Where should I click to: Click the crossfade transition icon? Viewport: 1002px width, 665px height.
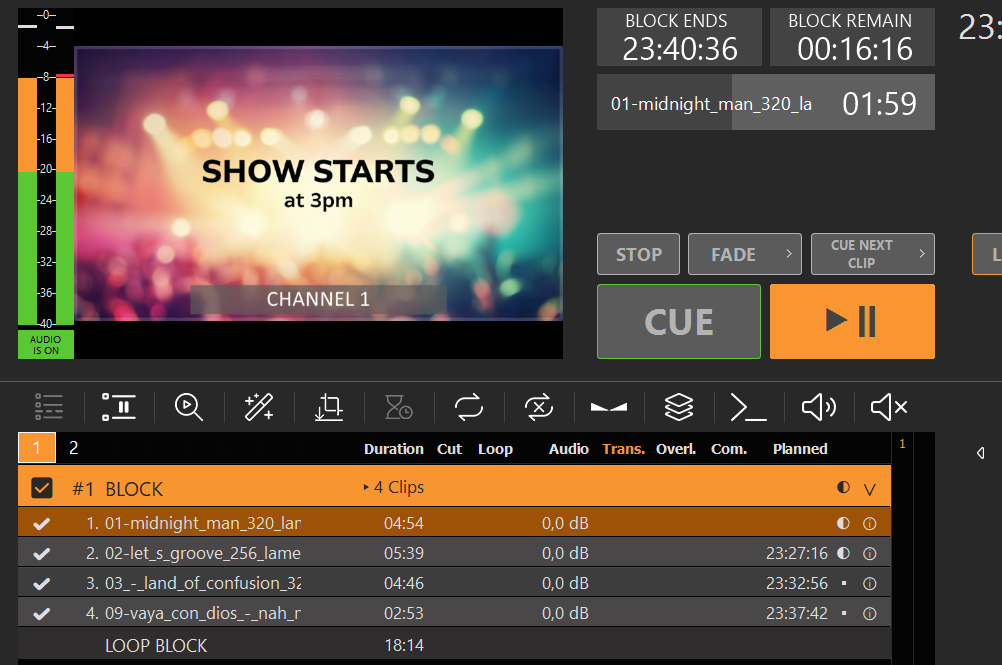609,407
